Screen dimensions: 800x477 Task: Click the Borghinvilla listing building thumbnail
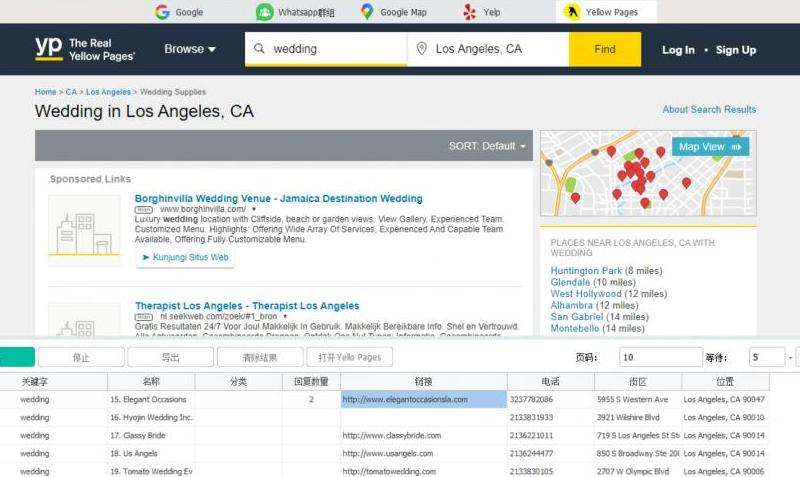click(84, 229)
